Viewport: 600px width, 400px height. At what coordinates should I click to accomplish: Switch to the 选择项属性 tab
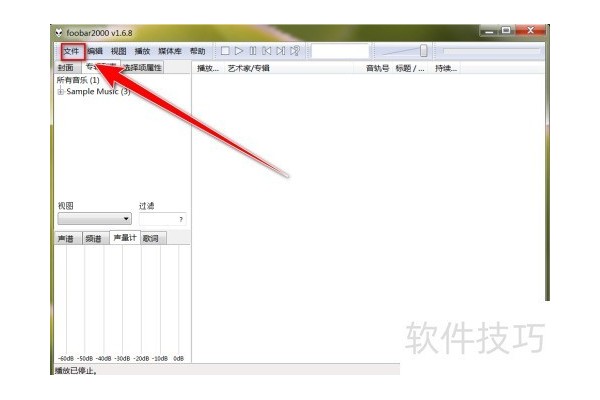pyautogui.click(x=143, y=68)
